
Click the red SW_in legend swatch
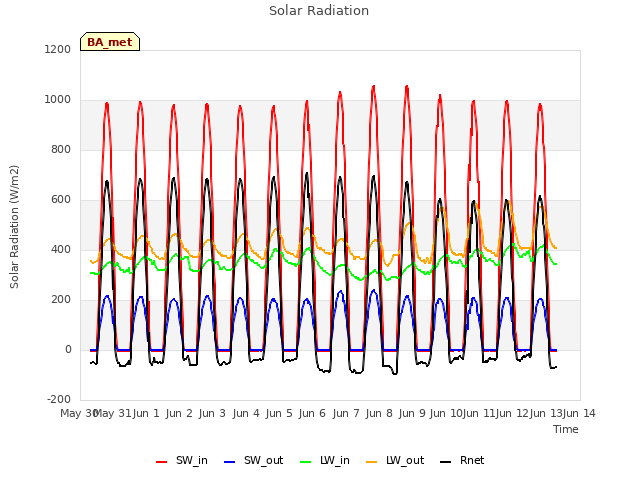click(161, 462)
